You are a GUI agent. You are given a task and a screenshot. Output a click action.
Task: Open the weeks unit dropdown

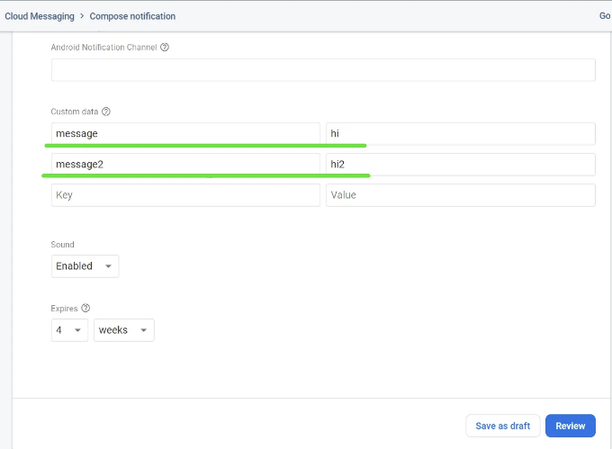click(124, 330)
